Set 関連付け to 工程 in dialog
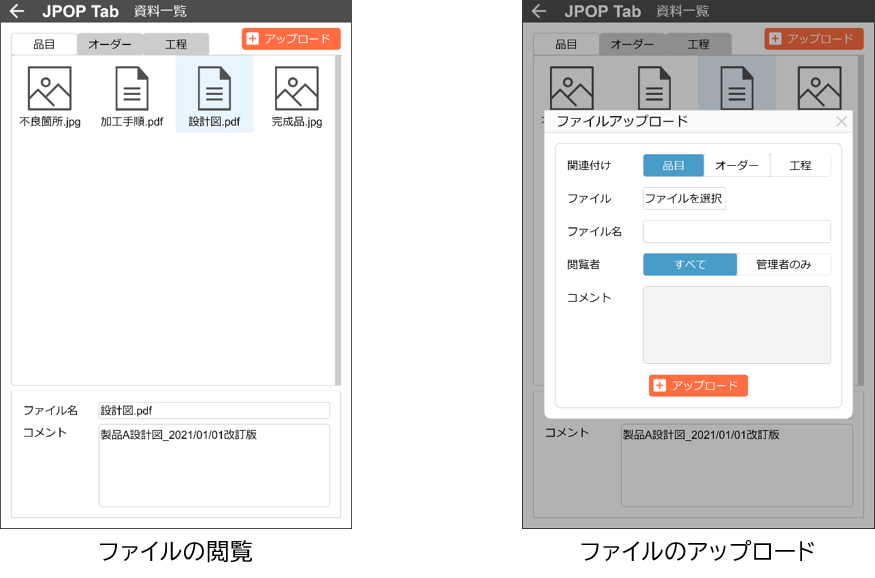The image size is (875, 578). pyautogui.click(x=800, y=165)
